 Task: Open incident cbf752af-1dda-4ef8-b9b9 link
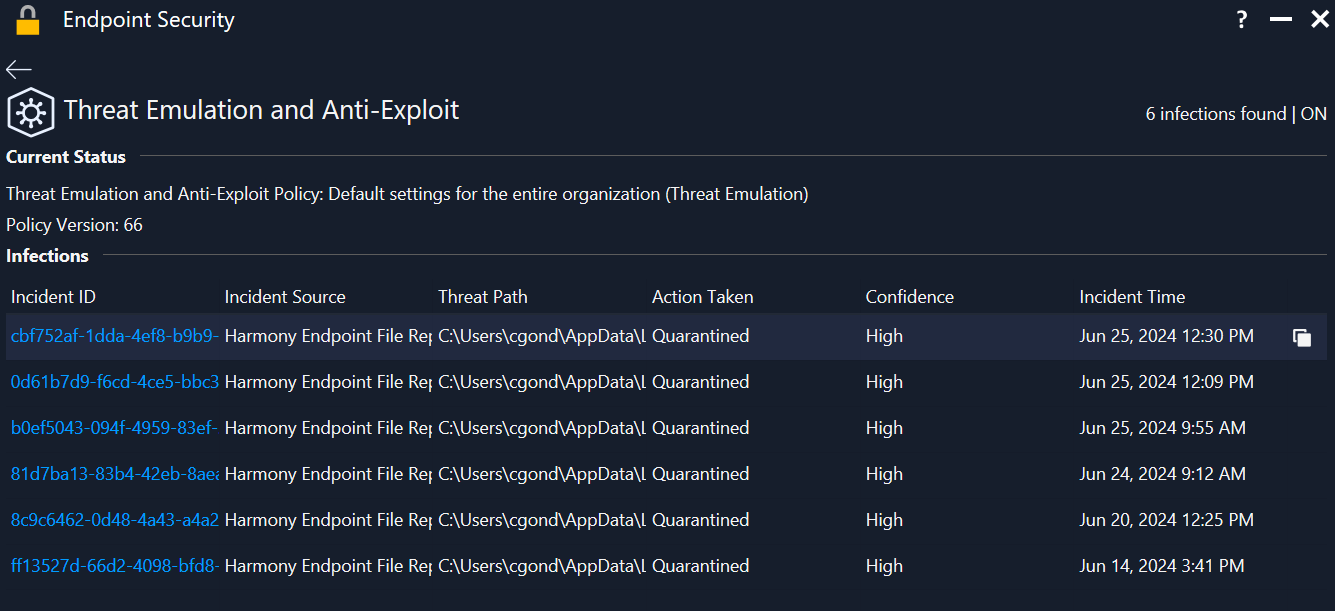click(x=115, y=336)
